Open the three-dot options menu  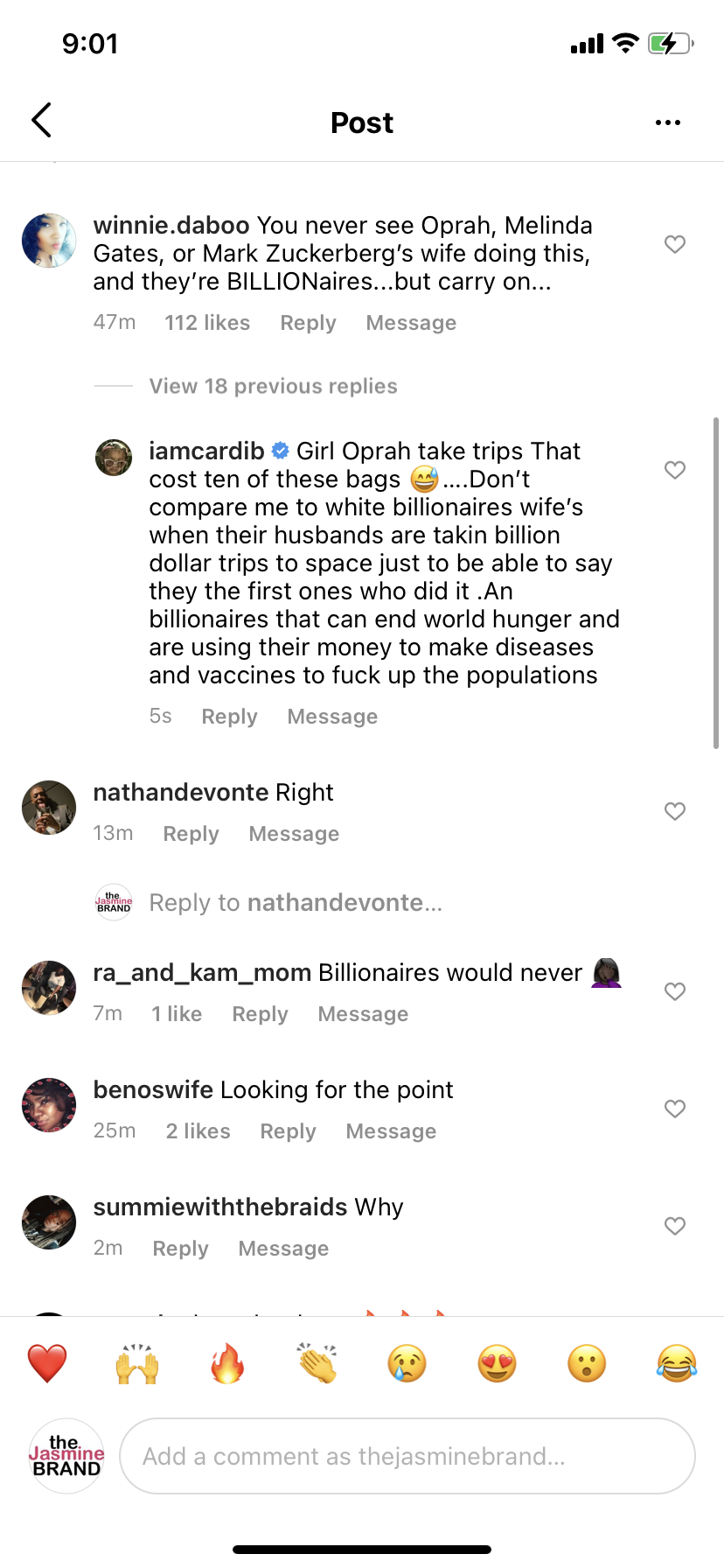(x=667, y=122)
